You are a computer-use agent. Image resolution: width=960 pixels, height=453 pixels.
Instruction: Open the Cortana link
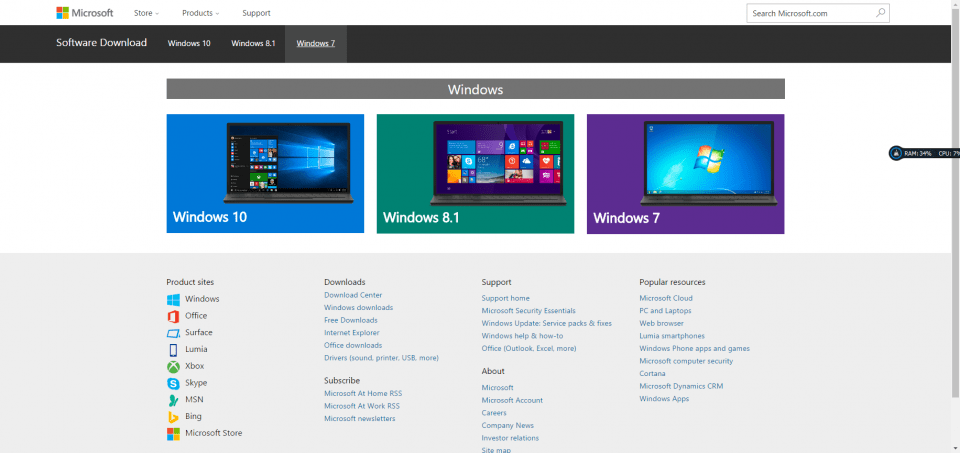tap(652, 373)
